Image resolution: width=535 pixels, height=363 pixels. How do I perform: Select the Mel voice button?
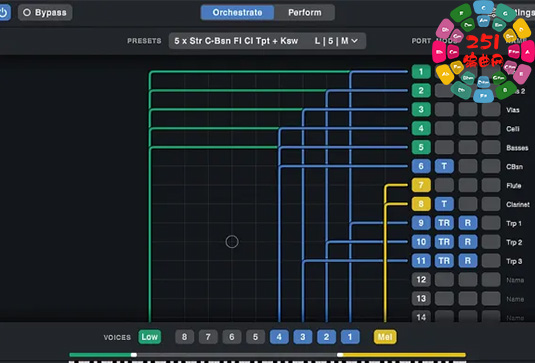click(385, 337)
